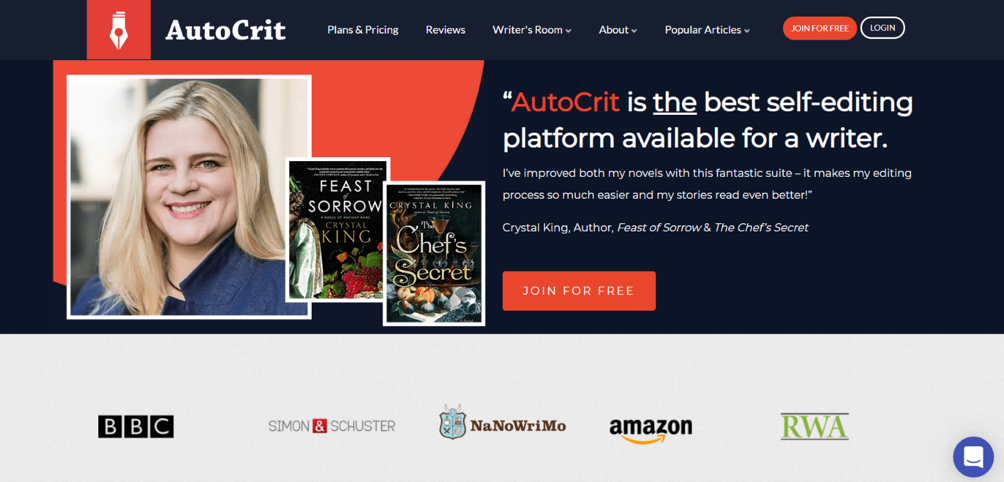1004x482 pixels.
Task: Click the small JOIN FOR FREE header button
Action: 820,28
